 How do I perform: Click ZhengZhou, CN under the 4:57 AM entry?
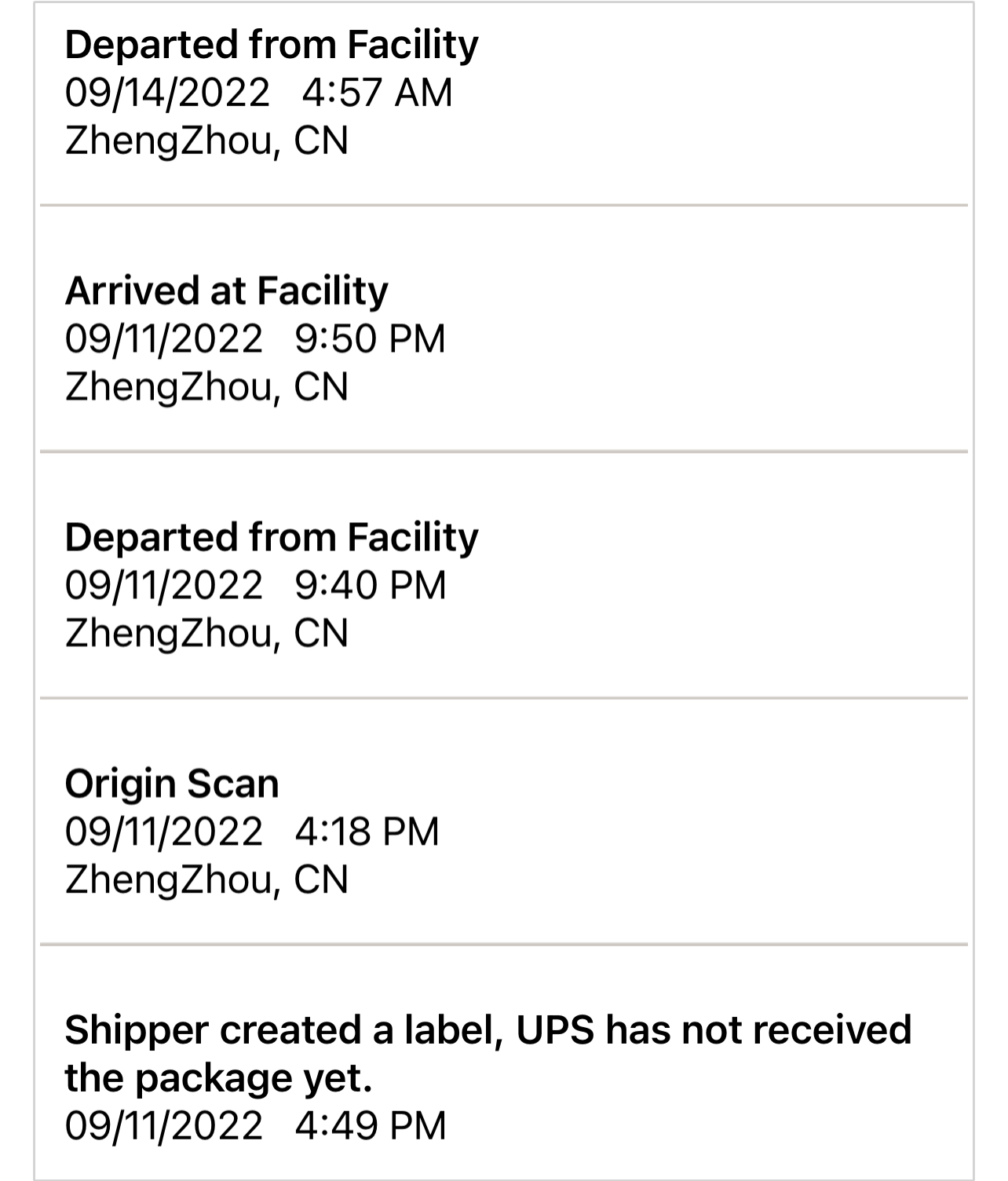[206, 141]
